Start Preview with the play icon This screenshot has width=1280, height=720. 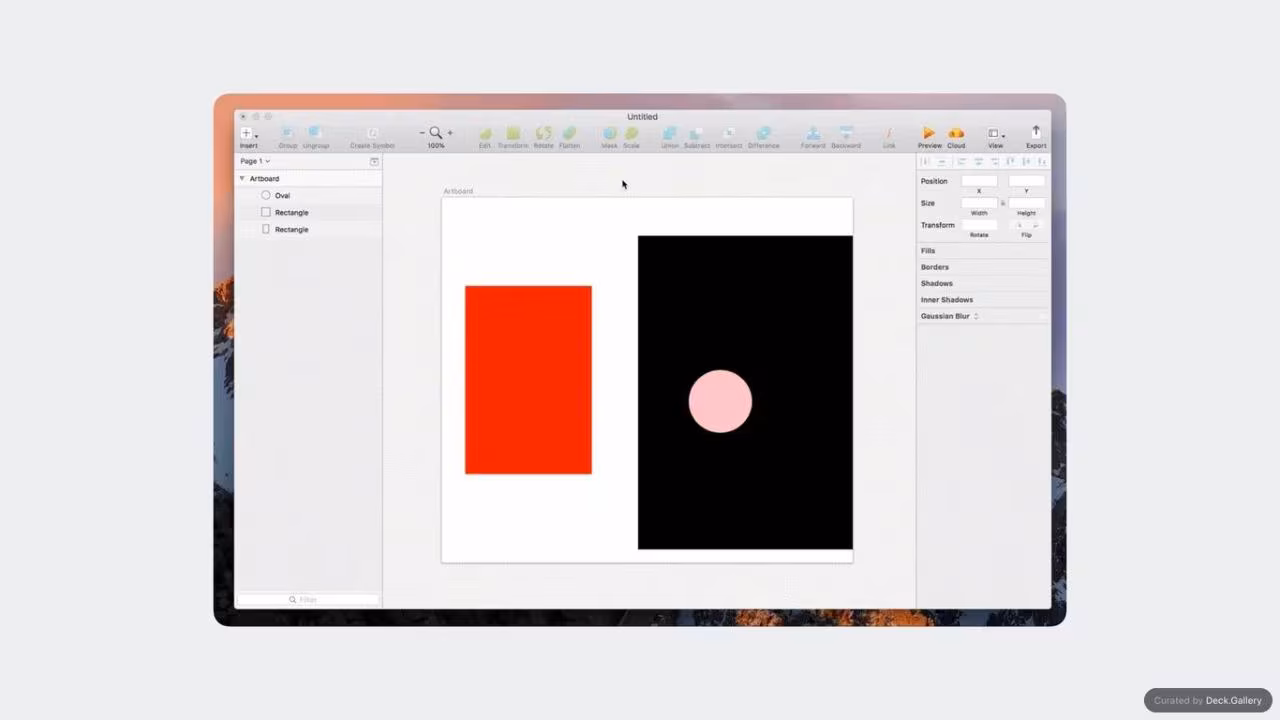(x=929, y=133)
